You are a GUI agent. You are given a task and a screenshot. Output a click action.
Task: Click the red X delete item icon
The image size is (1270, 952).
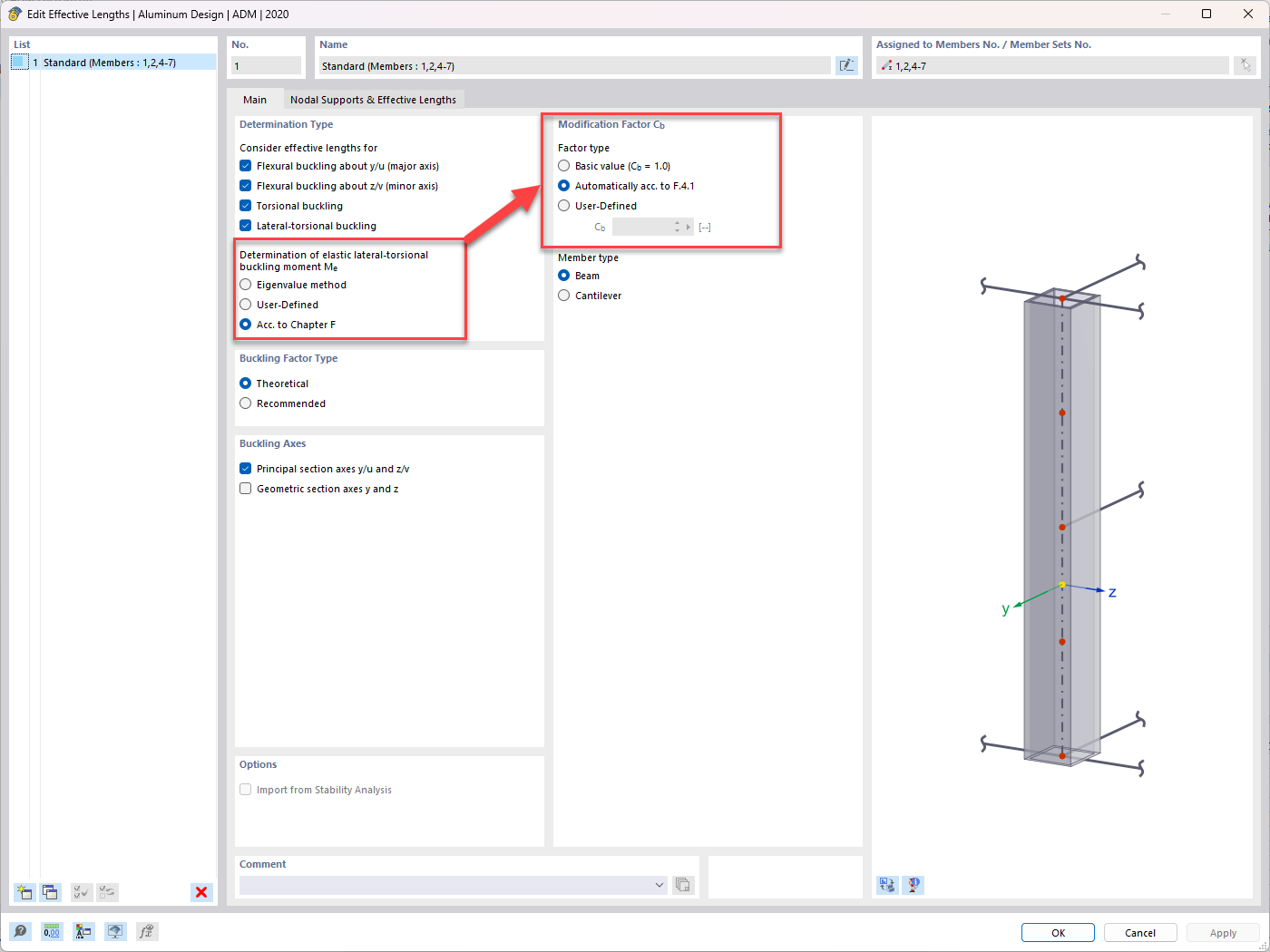[x=201, y=892]
